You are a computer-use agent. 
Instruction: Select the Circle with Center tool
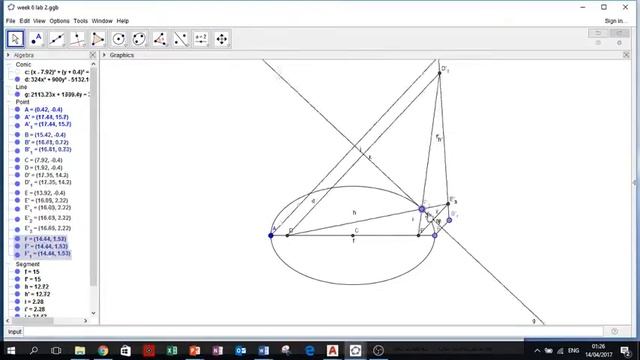(118, 39)
